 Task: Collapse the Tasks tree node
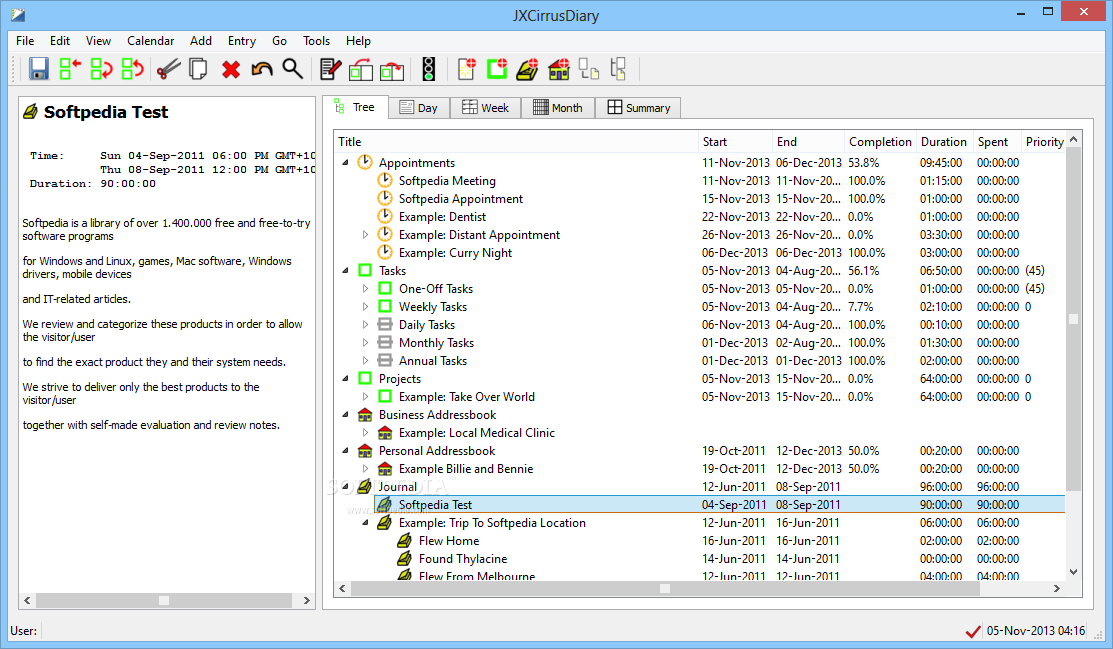(x=346, y=271)
